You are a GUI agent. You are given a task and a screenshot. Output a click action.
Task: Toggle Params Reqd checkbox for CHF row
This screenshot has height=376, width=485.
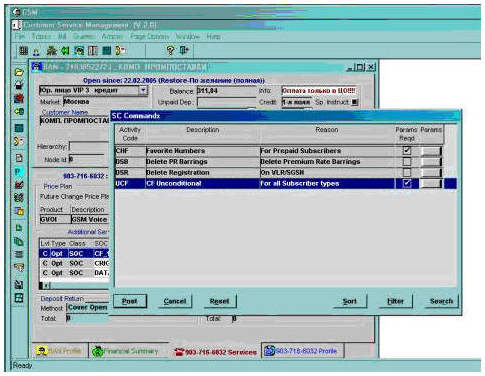[407, 151]
